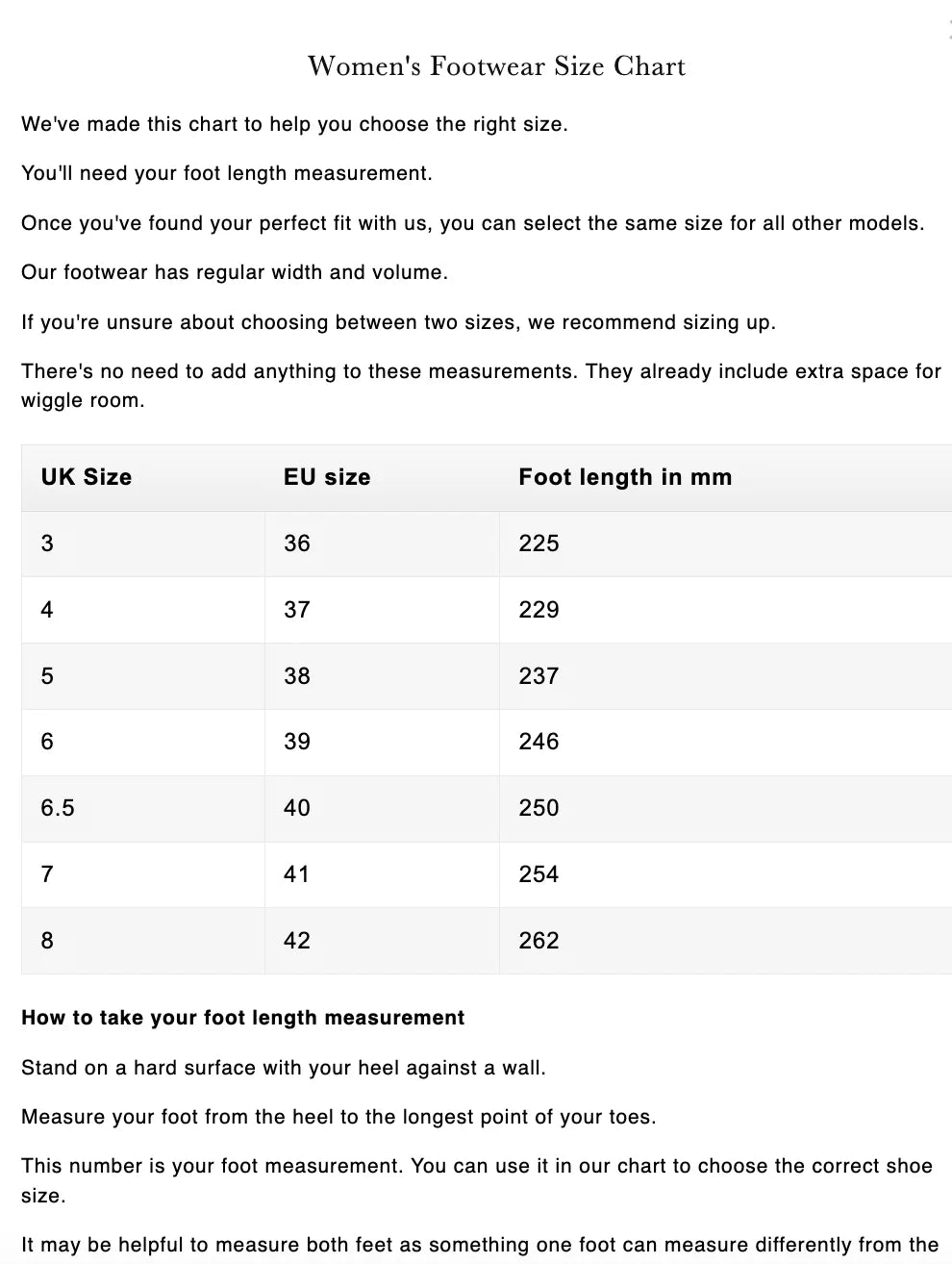This screenshot has height=1264, width=952.
Task: Click the How to take your foot length measurement heading
Action: (x=242, y=1018)
